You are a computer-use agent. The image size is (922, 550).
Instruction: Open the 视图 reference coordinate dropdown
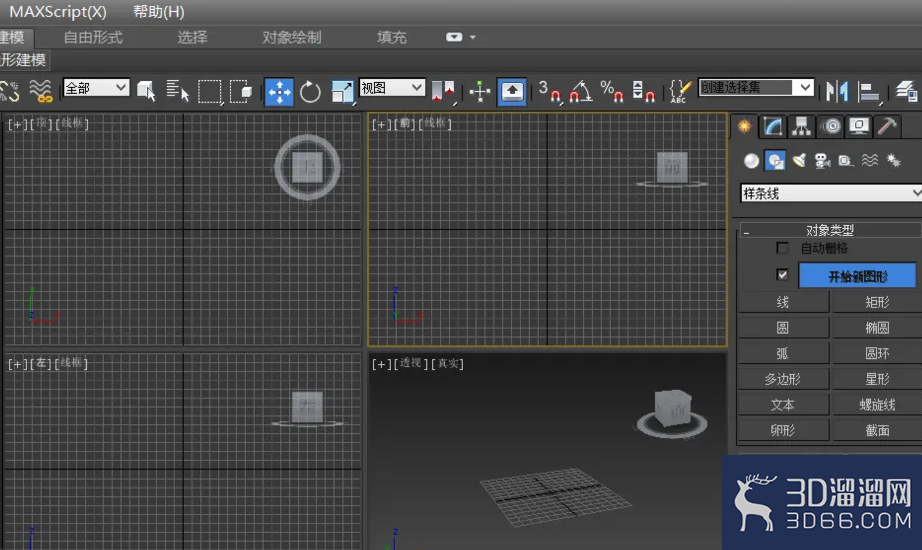pos(392,88)
